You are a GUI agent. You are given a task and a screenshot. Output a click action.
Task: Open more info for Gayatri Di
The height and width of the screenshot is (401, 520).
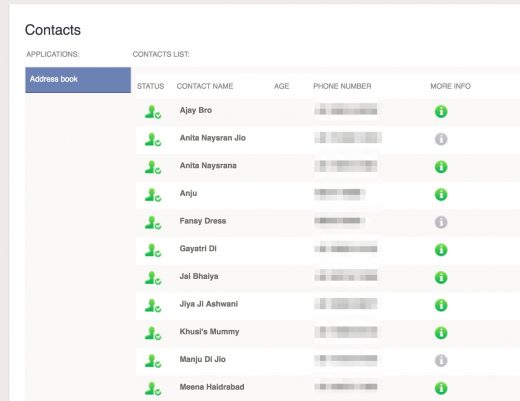click(441, 250)
